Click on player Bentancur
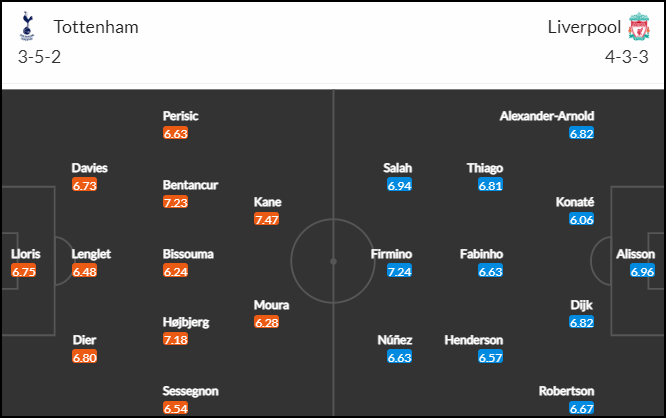 click(190, 185)
